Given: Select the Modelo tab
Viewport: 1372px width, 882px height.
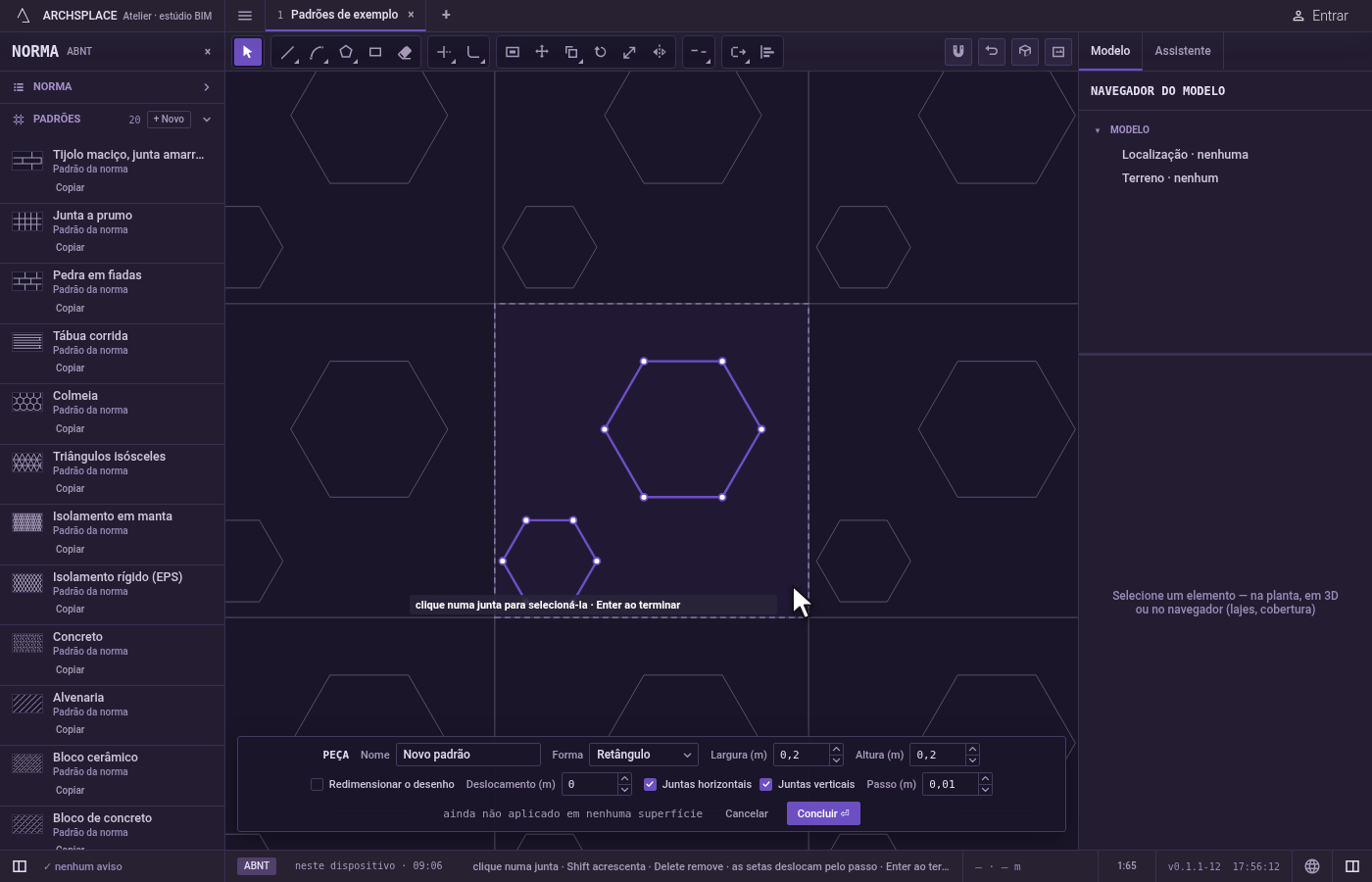Looking at the screenshot, I should click(x=1110, y=51).
